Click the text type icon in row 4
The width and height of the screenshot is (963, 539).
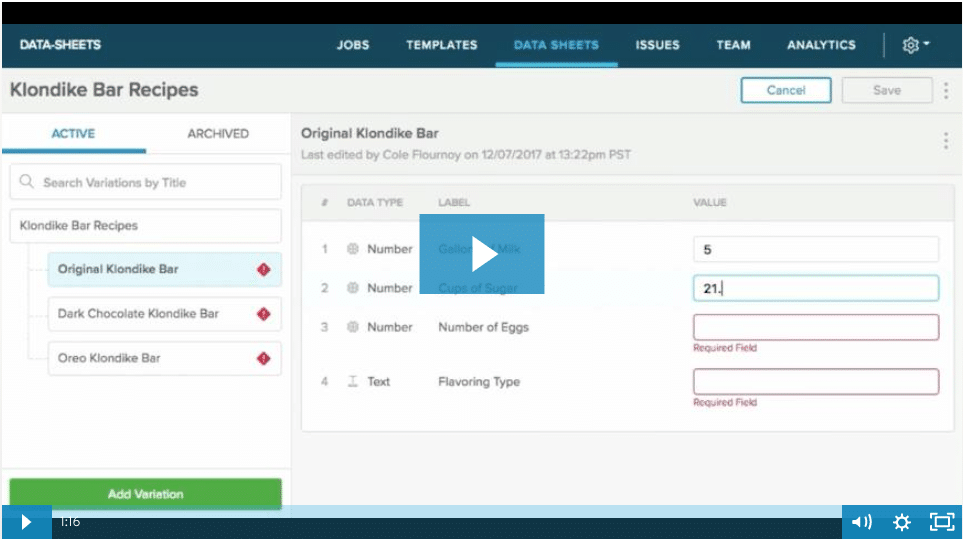(353, 381)
